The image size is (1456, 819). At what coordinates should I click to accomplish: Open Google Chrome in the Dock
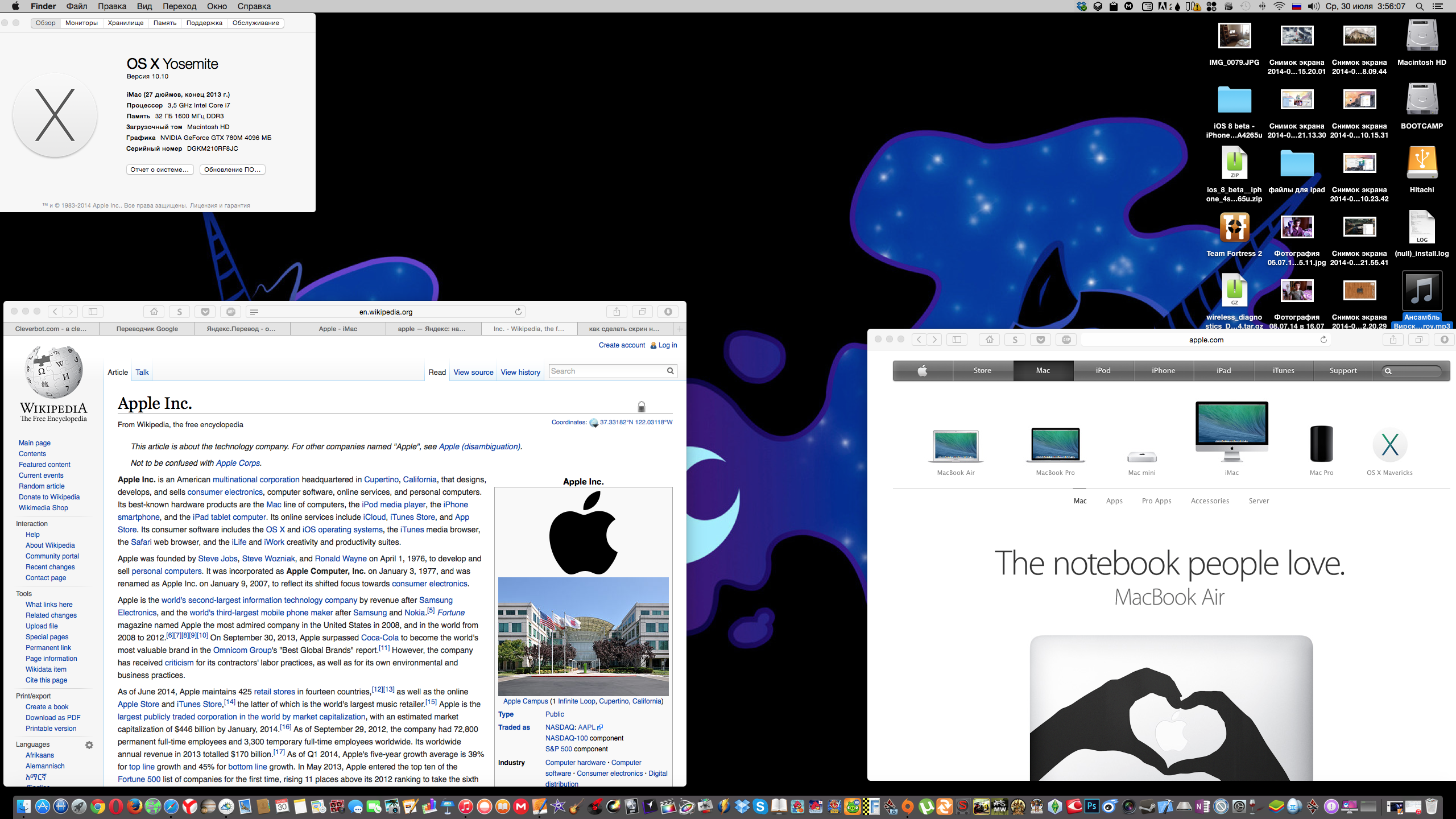(97, 806)
